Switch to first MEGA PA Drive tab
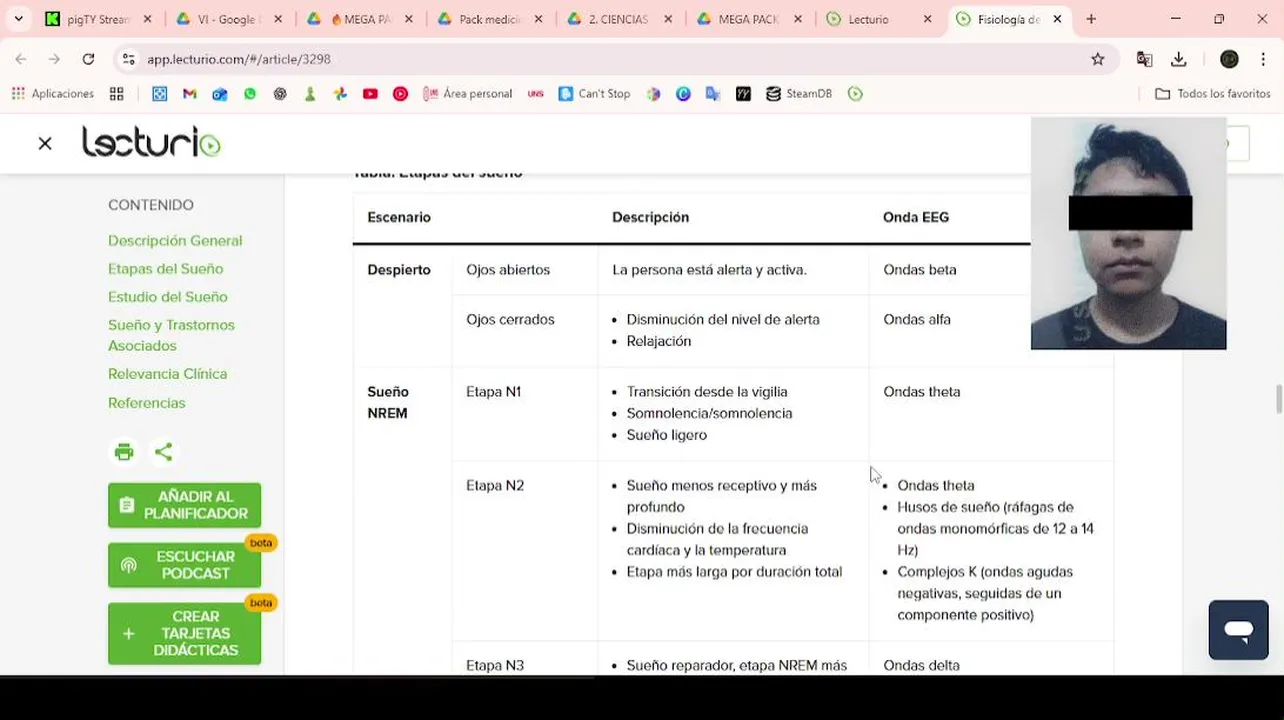The image size is (1284, 720). click(x=358, y=19)
